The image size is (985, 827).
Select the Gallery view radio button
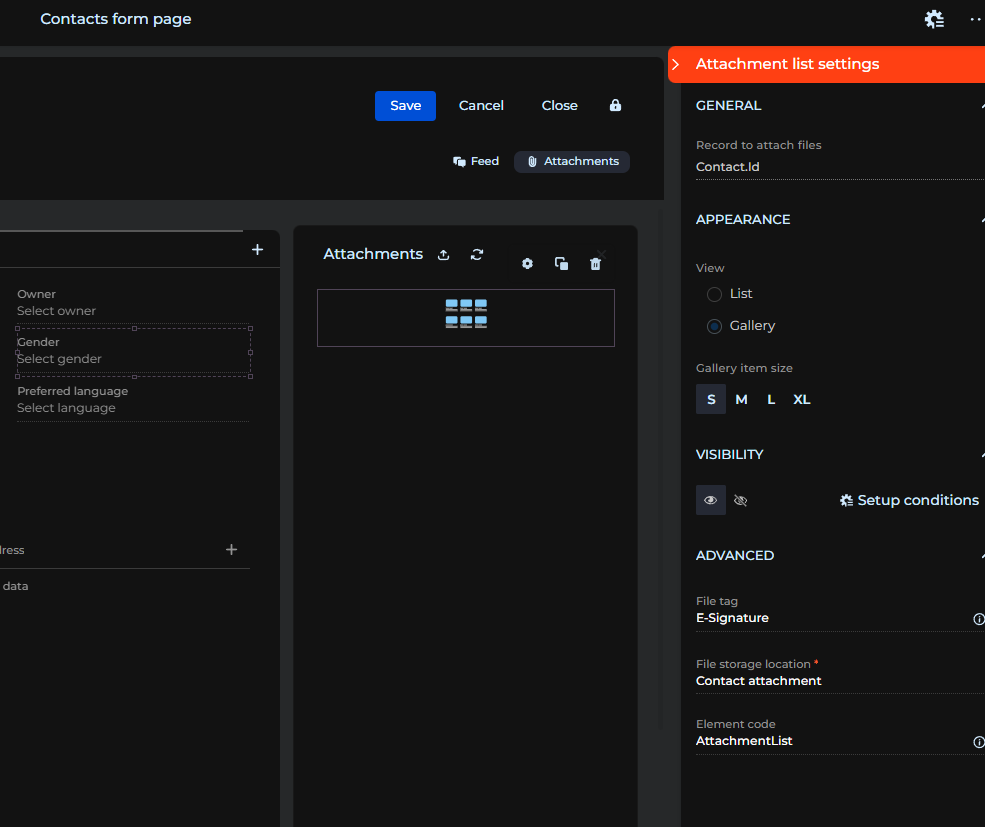point(714,326)
